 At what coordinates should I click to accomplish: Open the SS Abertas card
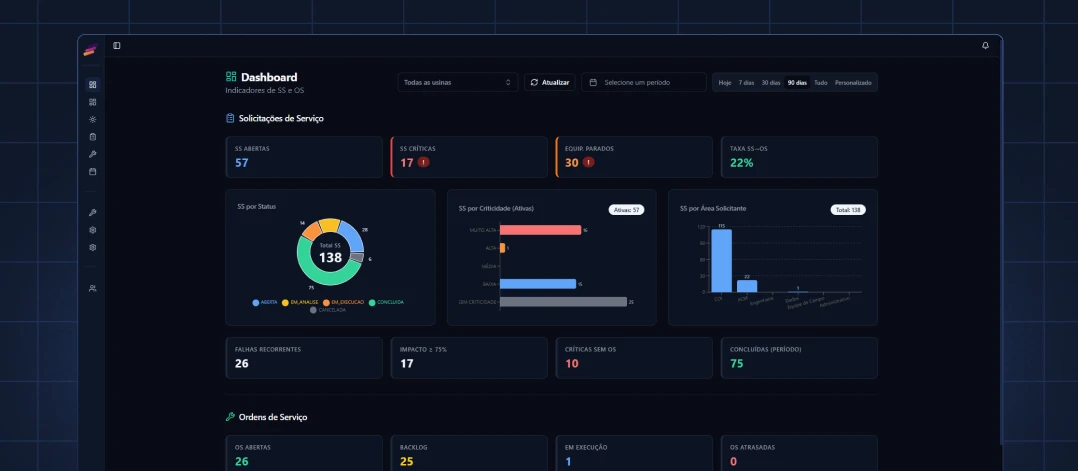coord(304,157)
